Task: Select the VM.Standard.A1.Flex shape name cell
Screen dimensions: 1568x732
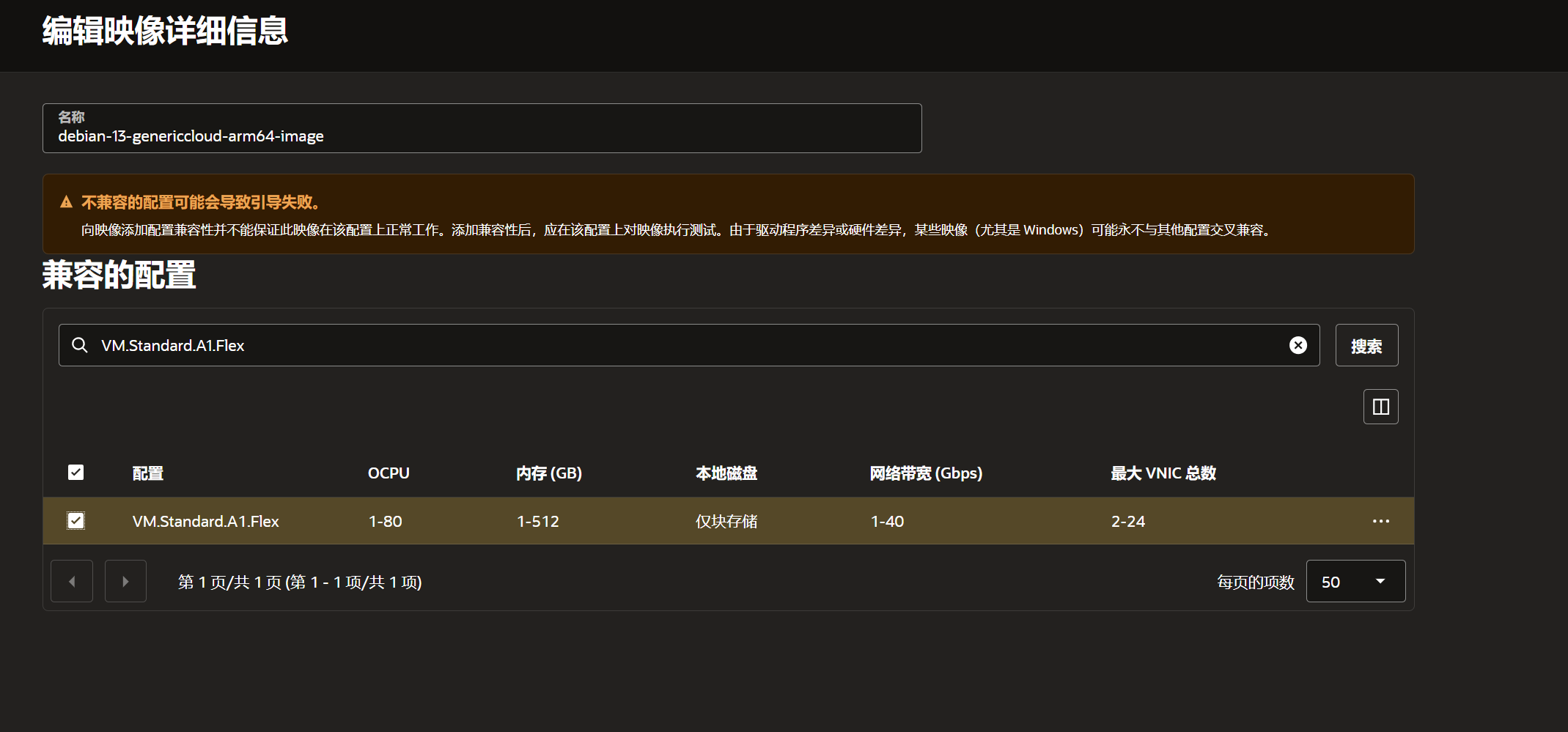Action: (206, 521)
